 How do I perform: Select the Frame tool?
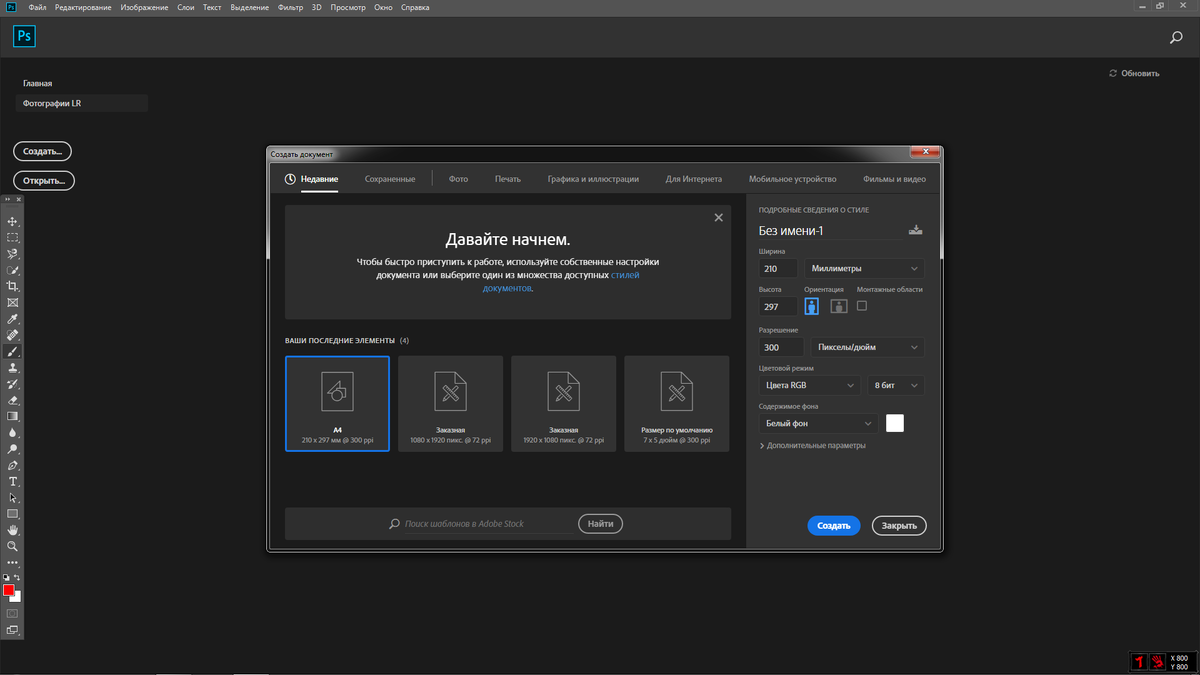pos(13,302)
